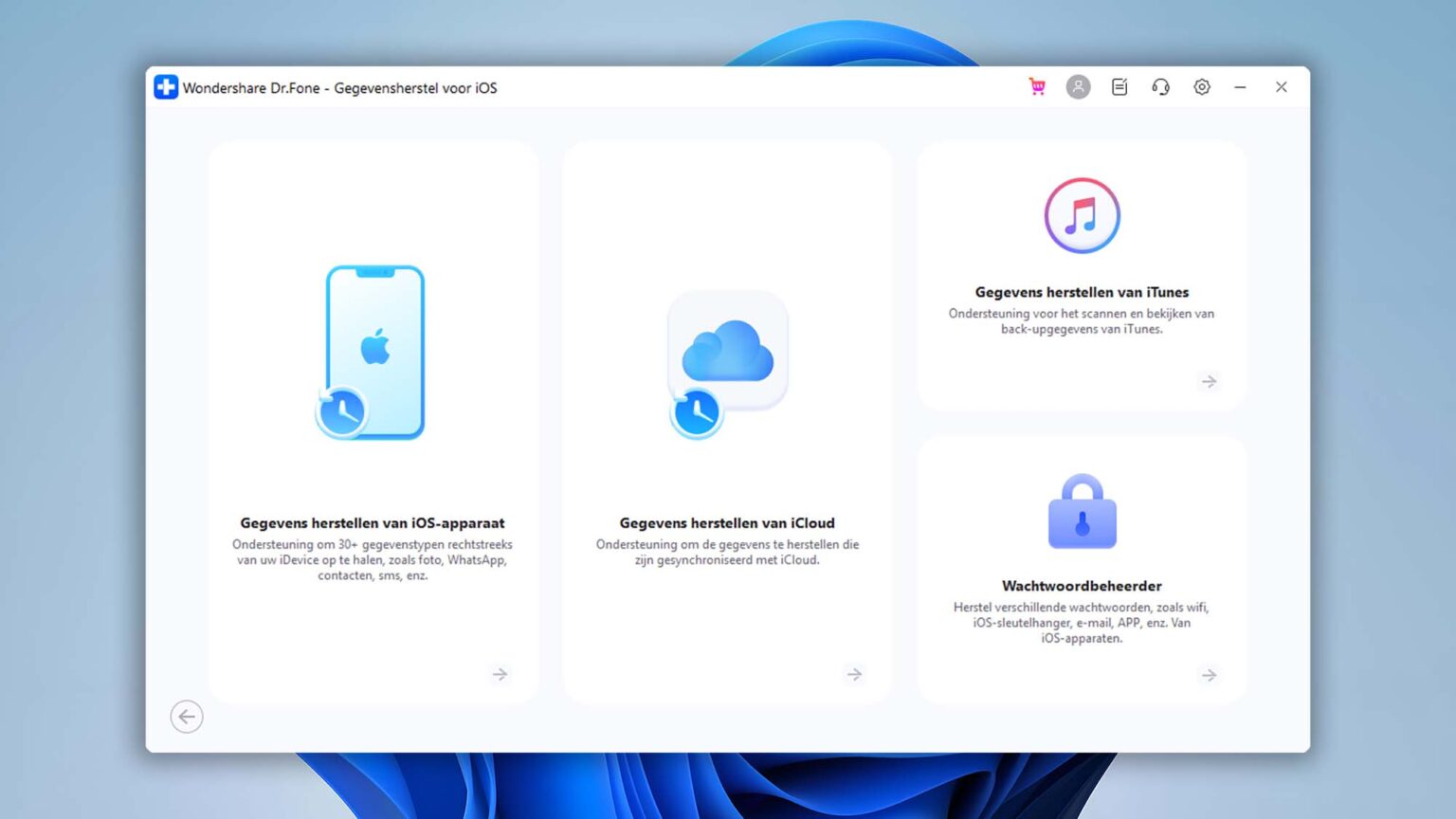Click the arrow on Wachtwoordbeheerder card
The height and width of the screenshot is (819, 1456).
pyautogui.click(x=1209, y=675)
